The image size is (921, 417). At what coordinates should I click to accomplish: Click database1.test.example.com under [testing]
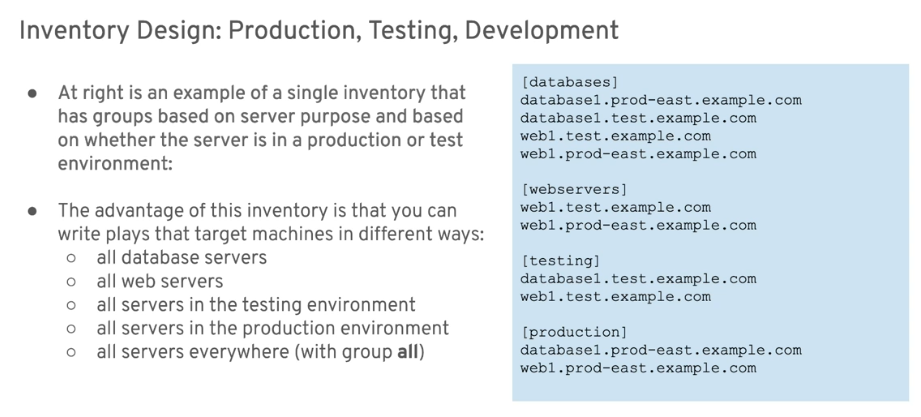coord(638,278)
